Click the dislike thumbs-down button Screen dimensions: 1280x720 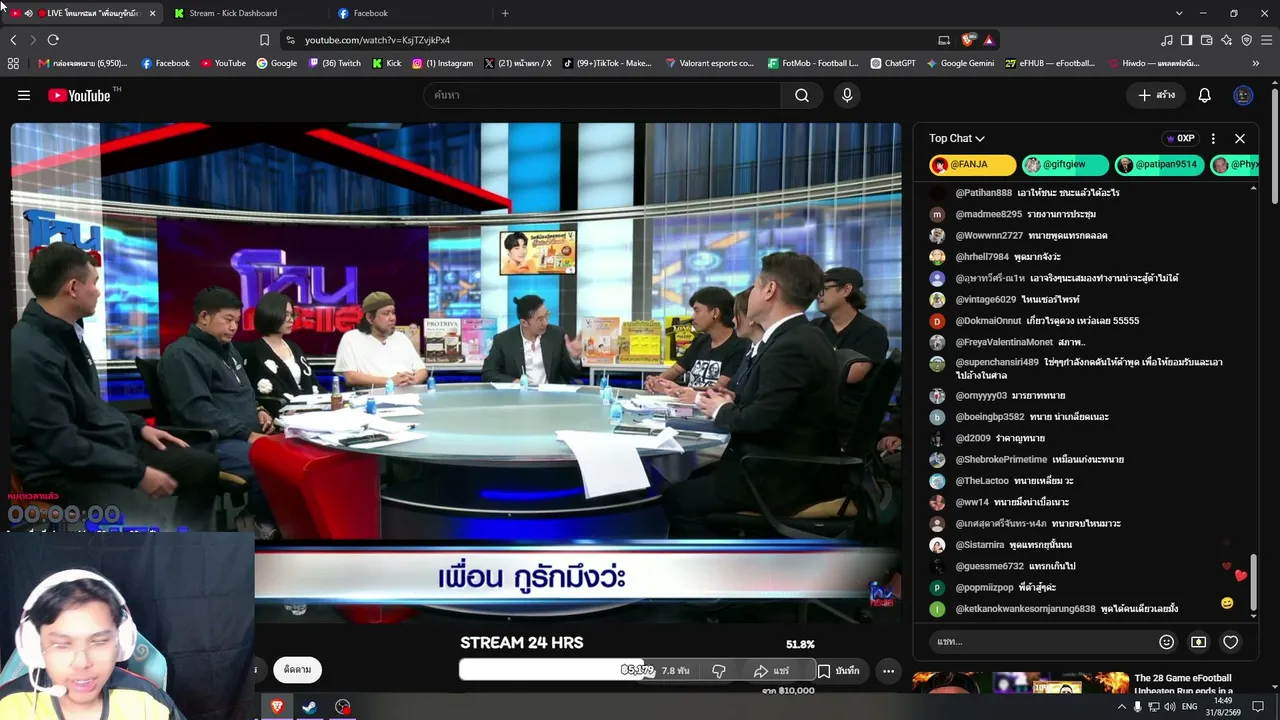pyautogui.click(x=718, y=671)
